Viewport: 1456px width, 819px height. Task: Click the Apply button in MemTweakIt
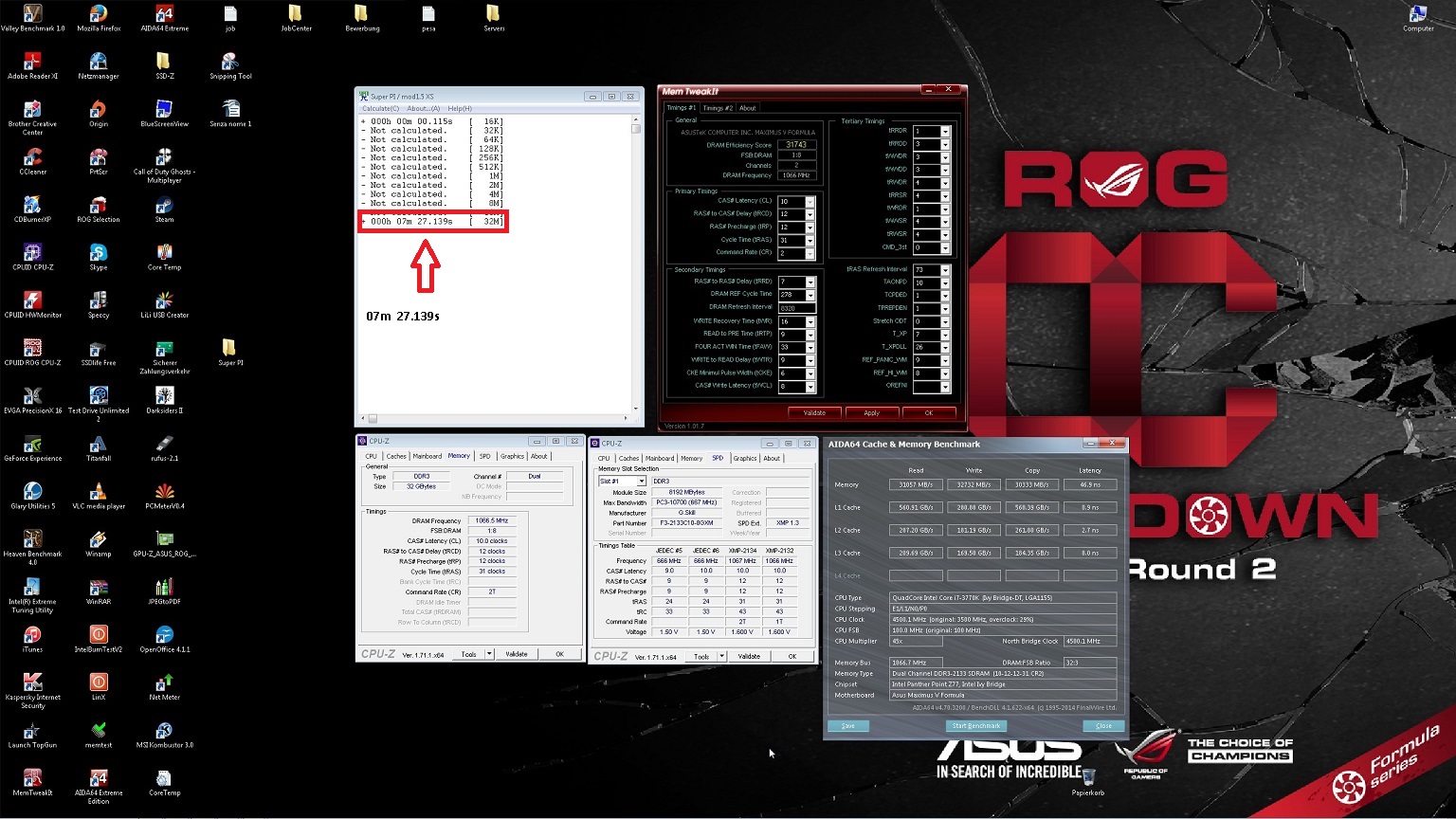click(872, 412)
